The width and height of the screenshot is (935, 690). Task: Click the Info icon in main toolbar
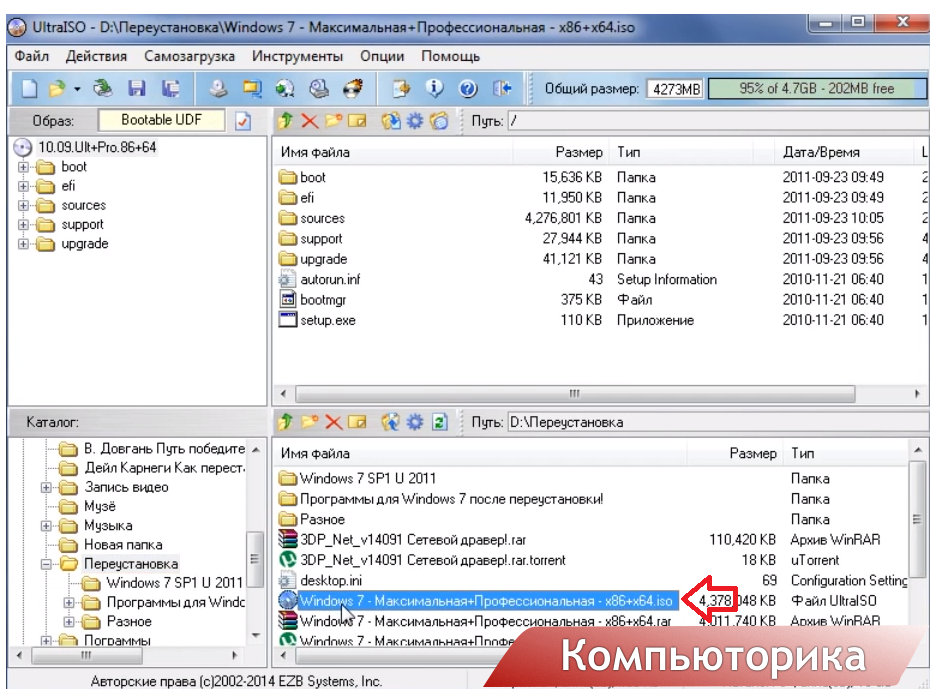point(435,89)
